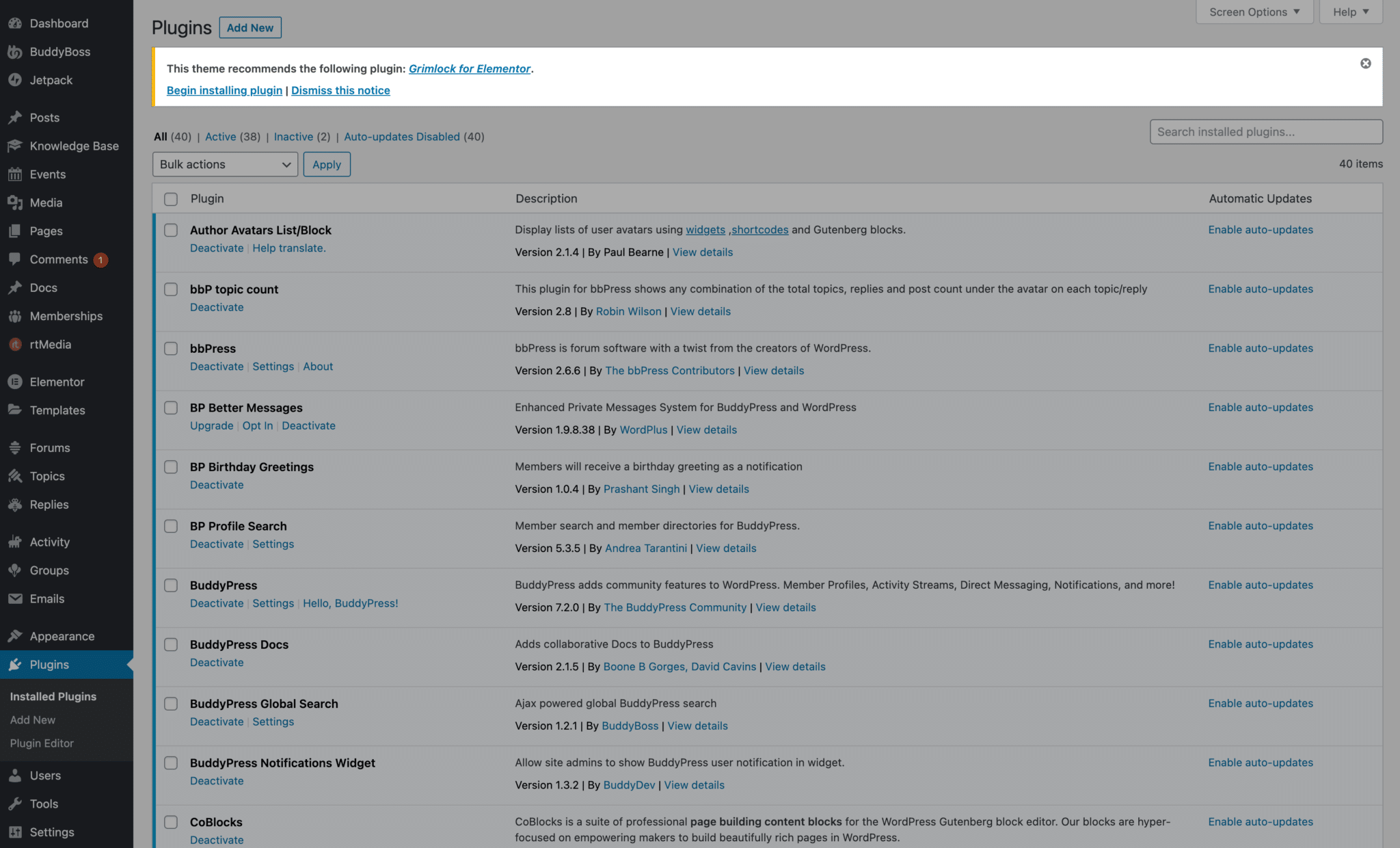
Task: Expand the Screen Options panel
Action: point(1254,12)
